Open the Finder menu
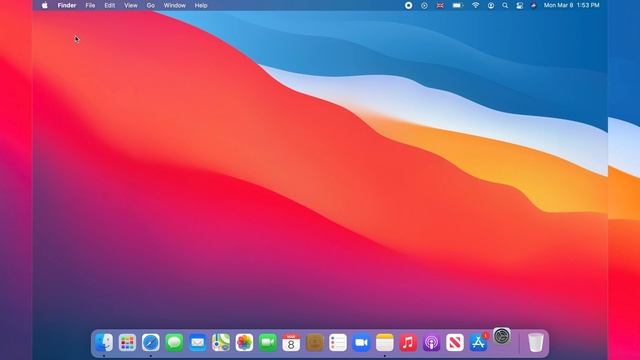The height and width of the screenshot is (360, 640). click(x=67, y=5)
